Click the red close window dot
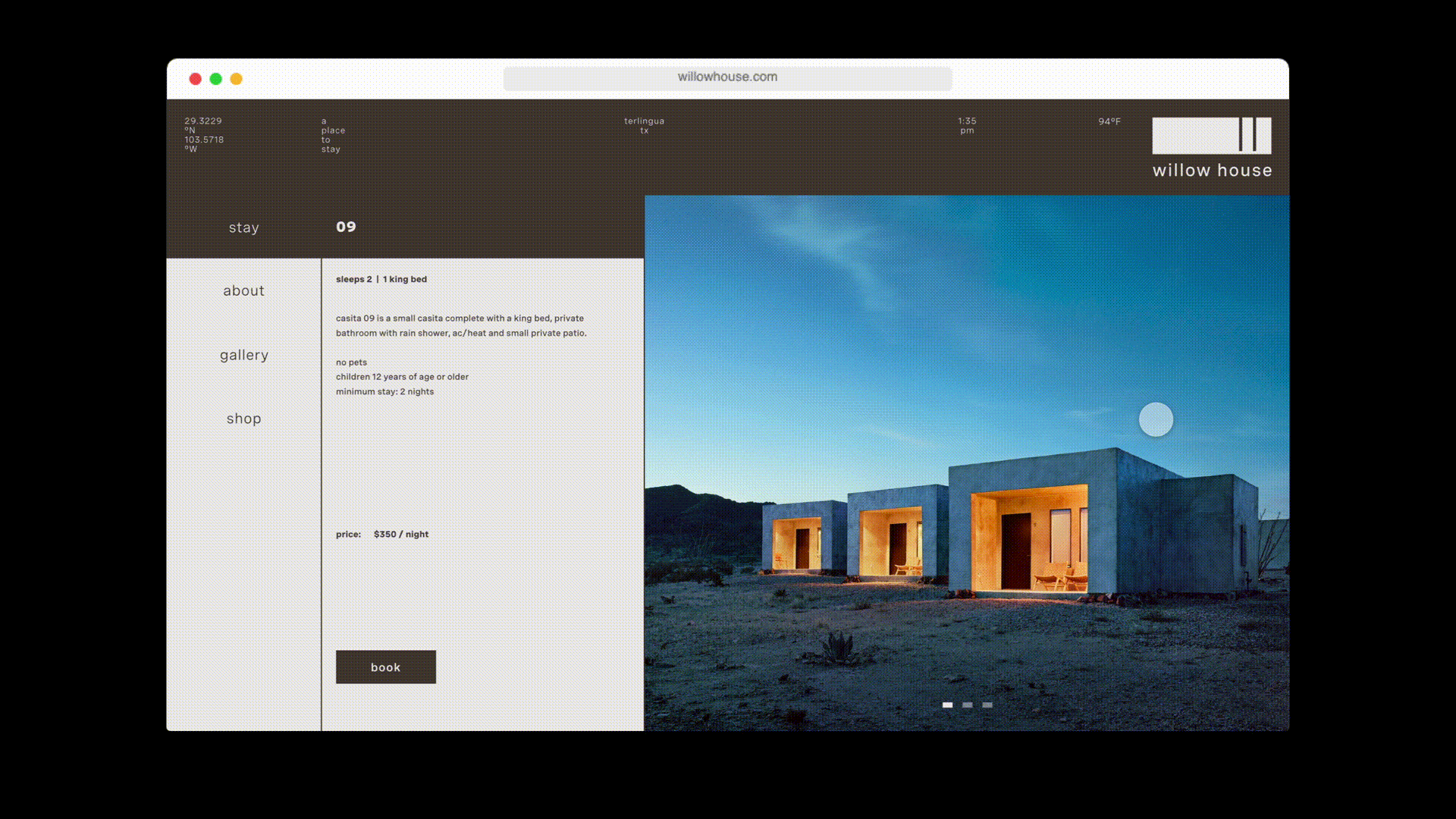This screenshot has width=1456, height=819. (x=195, y=79)
